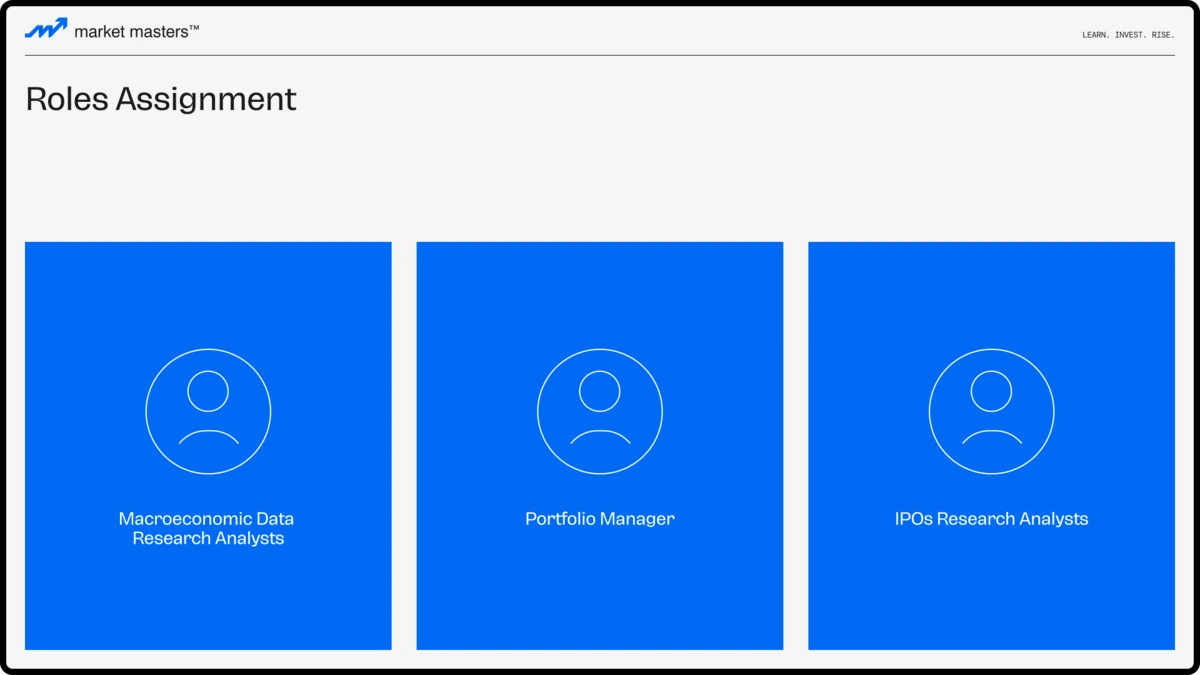Click the word "LEARN." in the tagline

[x=1094, y=35]
